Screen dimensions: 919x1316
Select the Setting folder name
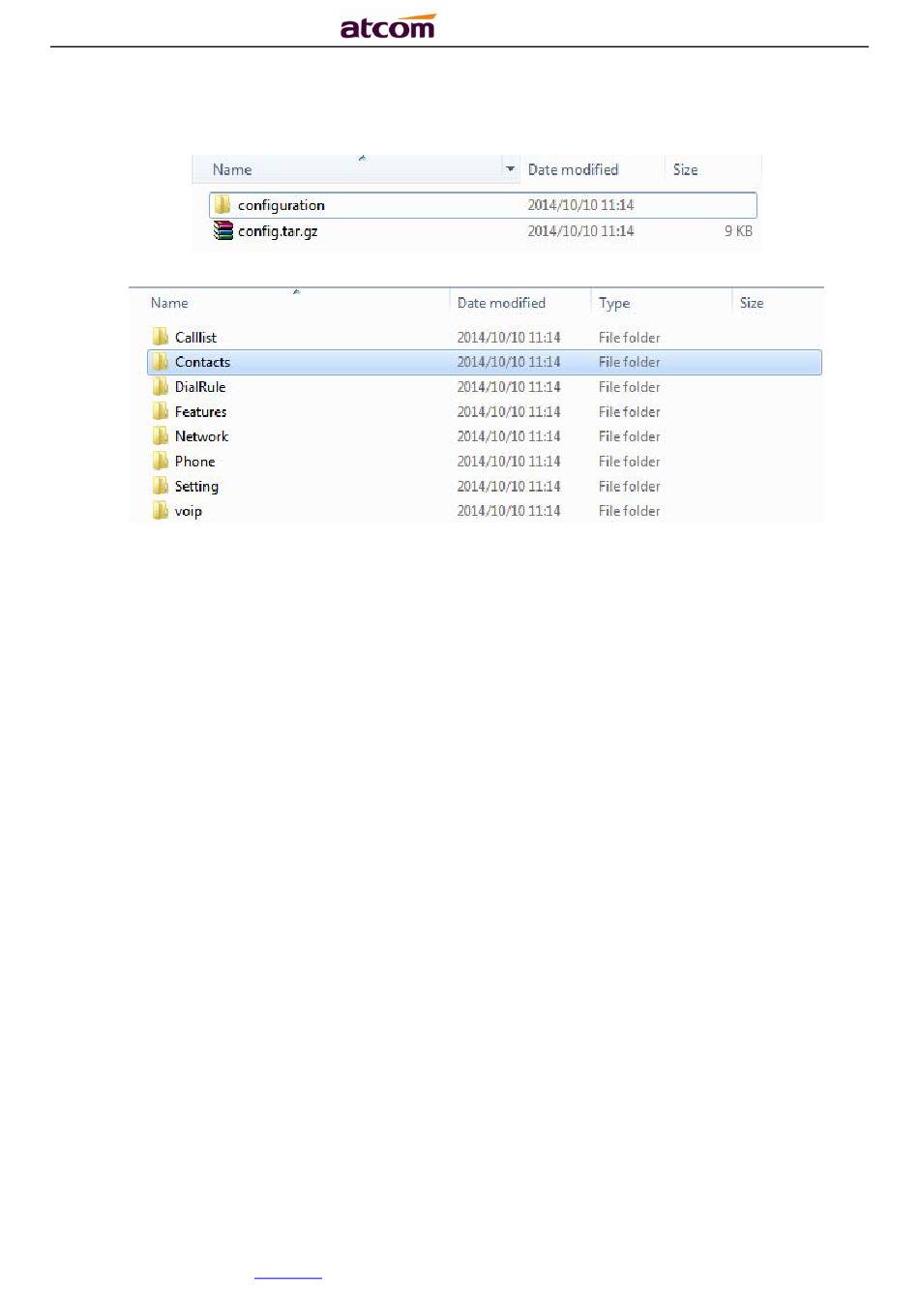[x=196, y=487]
